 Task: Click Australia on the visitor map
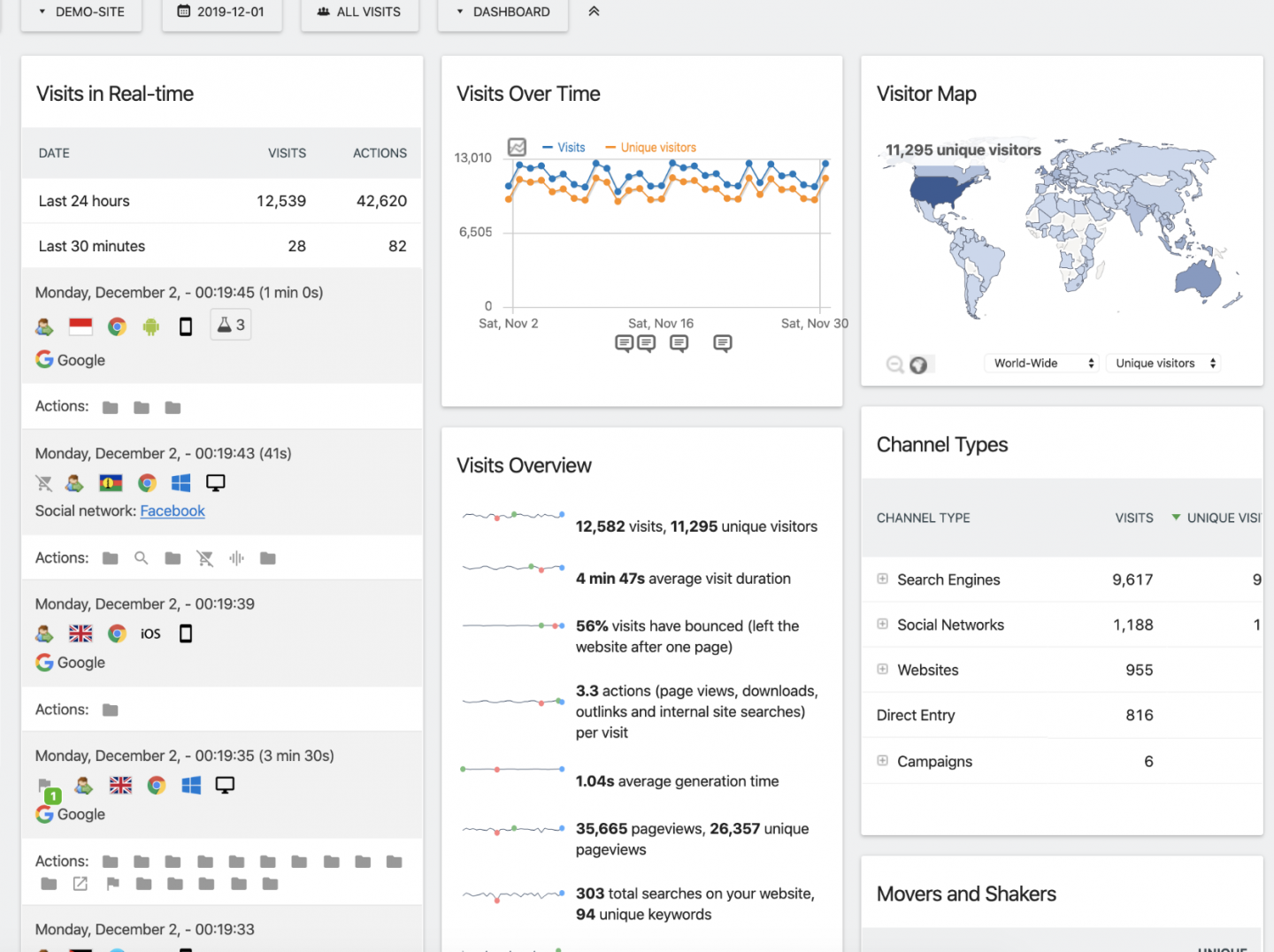[x=1199, y=278]
